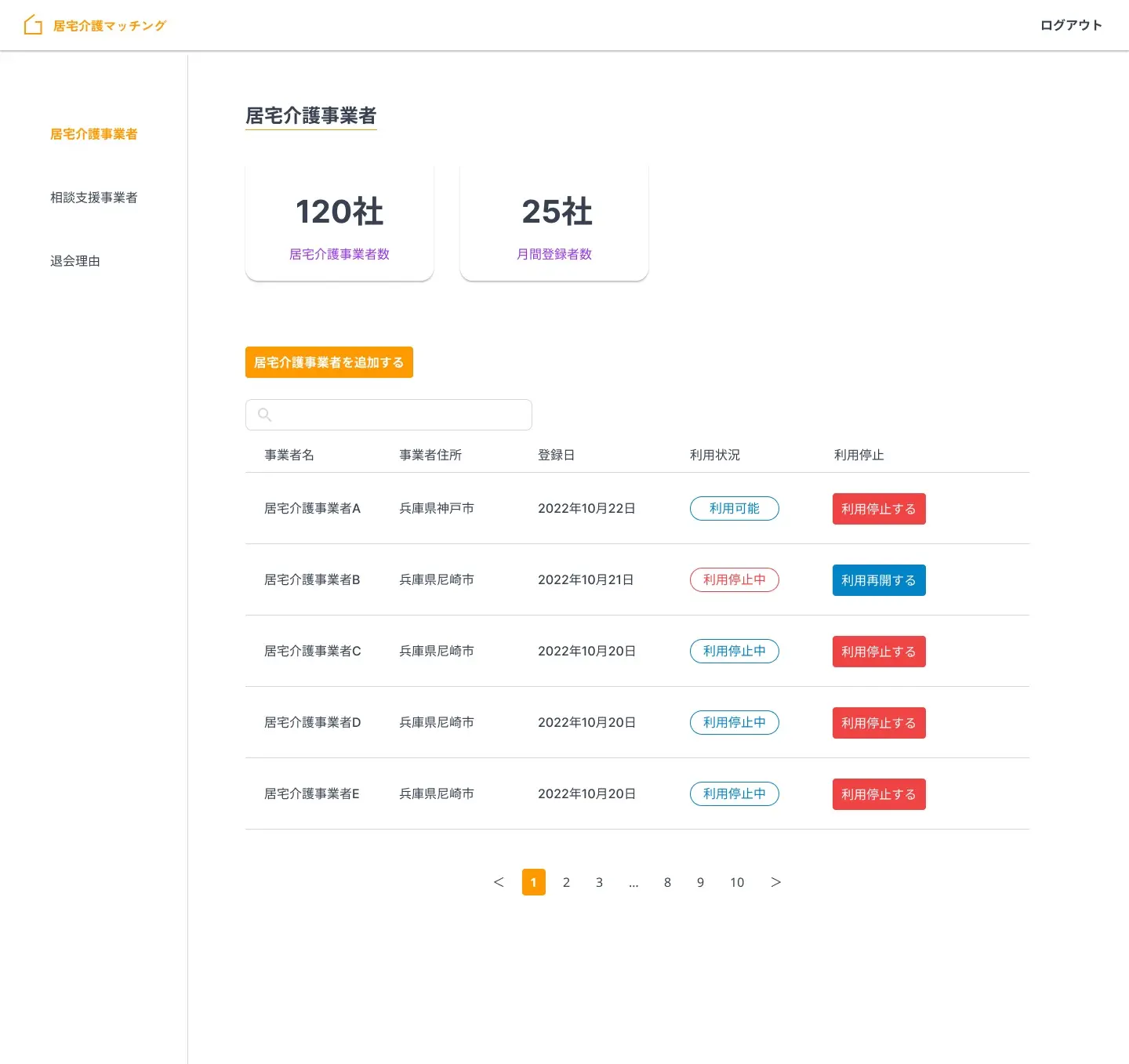This screenshot has width=1129, height=1064.
Task: Go to next page with right arrow
Action: 775,882
